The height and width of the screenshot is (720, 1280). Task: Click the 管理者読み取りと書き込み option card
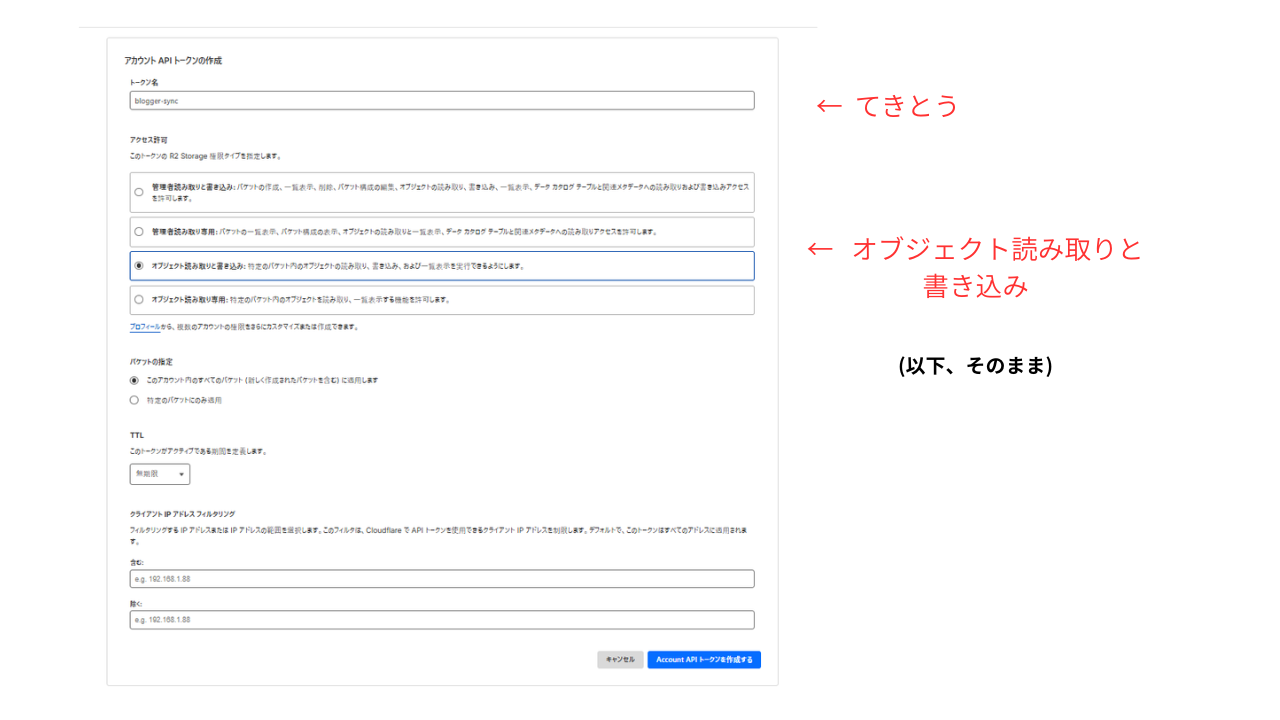(x=440, y=191)
